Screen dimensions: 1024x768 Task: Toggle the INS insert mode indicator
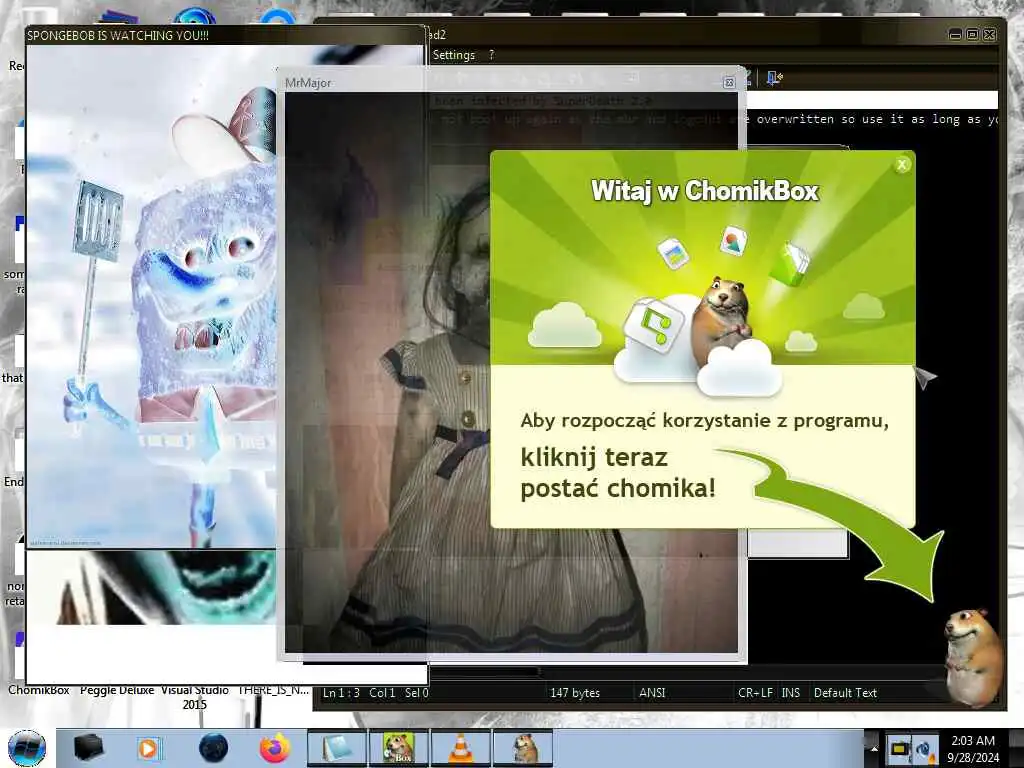791,693
